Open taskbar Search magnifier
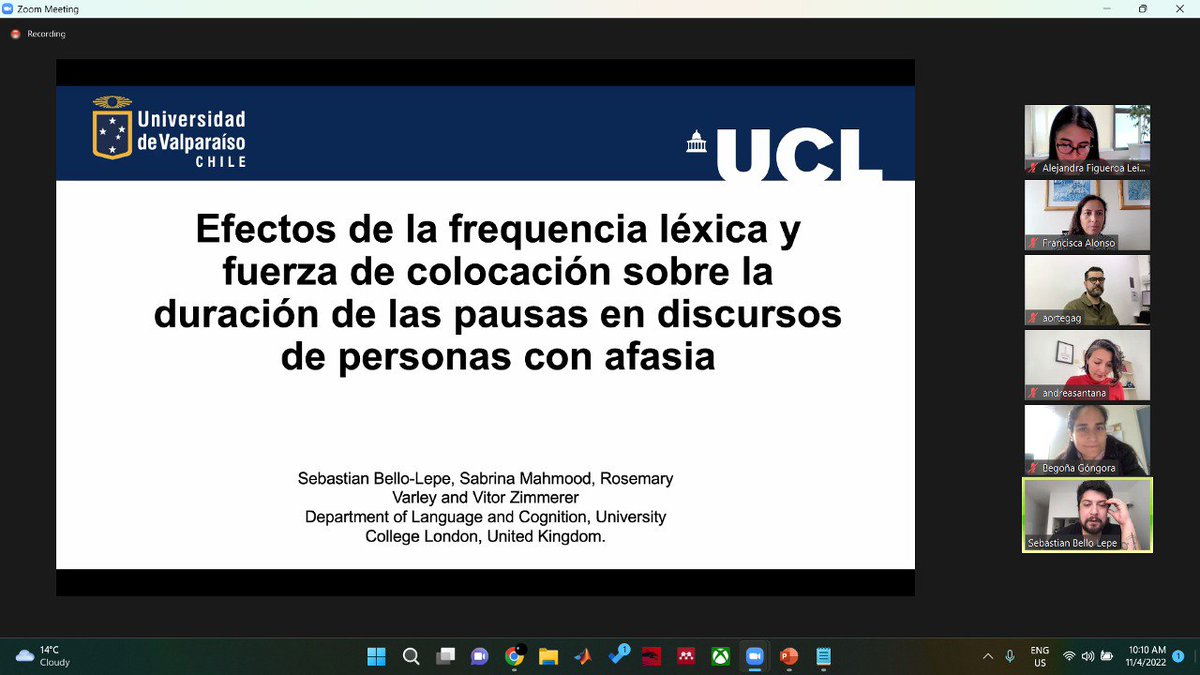This screenshot has width=1200, height=675. (411, 656)
